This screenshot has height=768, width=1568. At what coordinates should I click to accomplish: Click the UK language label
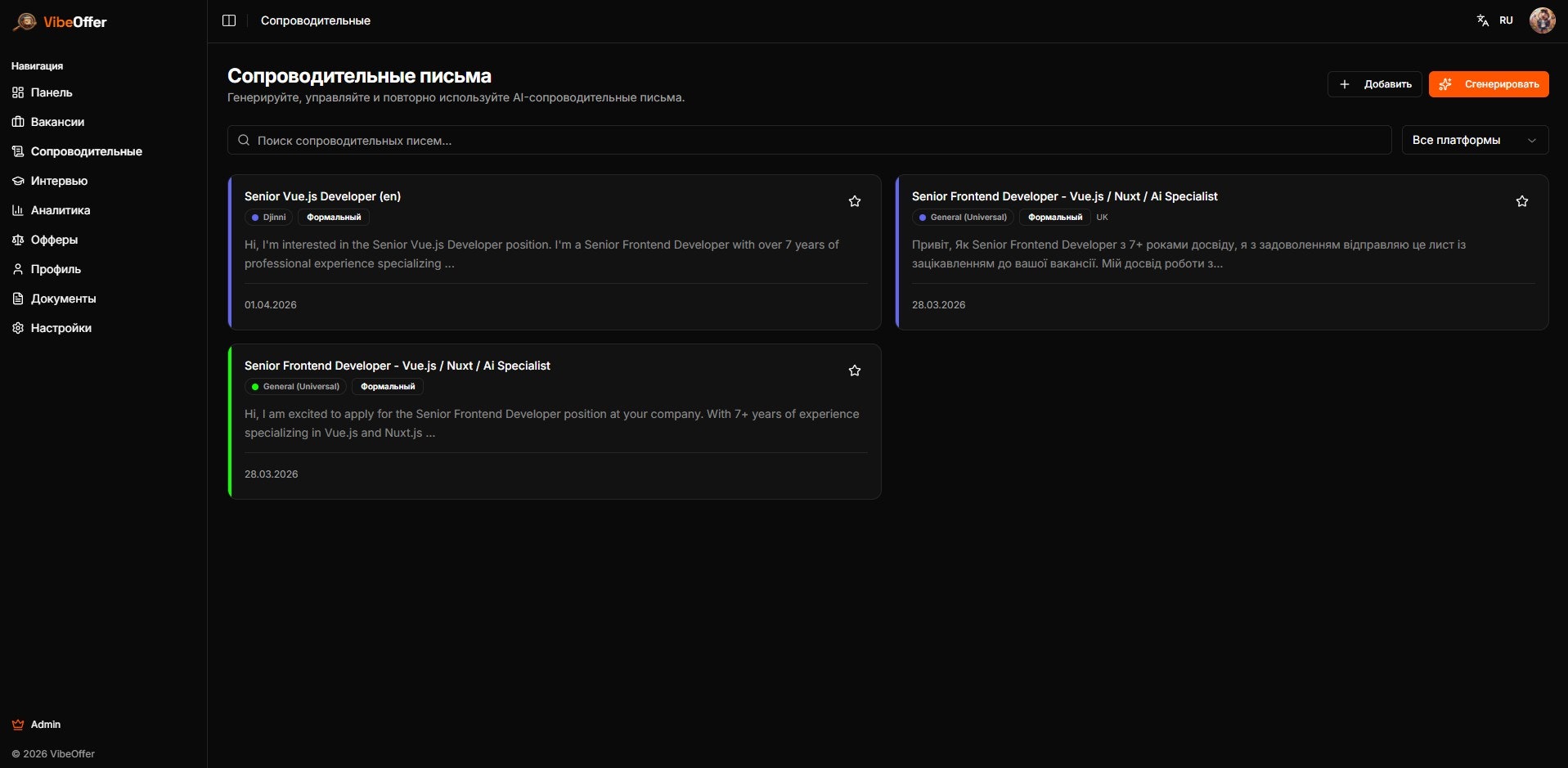(x=1102, y=218)
